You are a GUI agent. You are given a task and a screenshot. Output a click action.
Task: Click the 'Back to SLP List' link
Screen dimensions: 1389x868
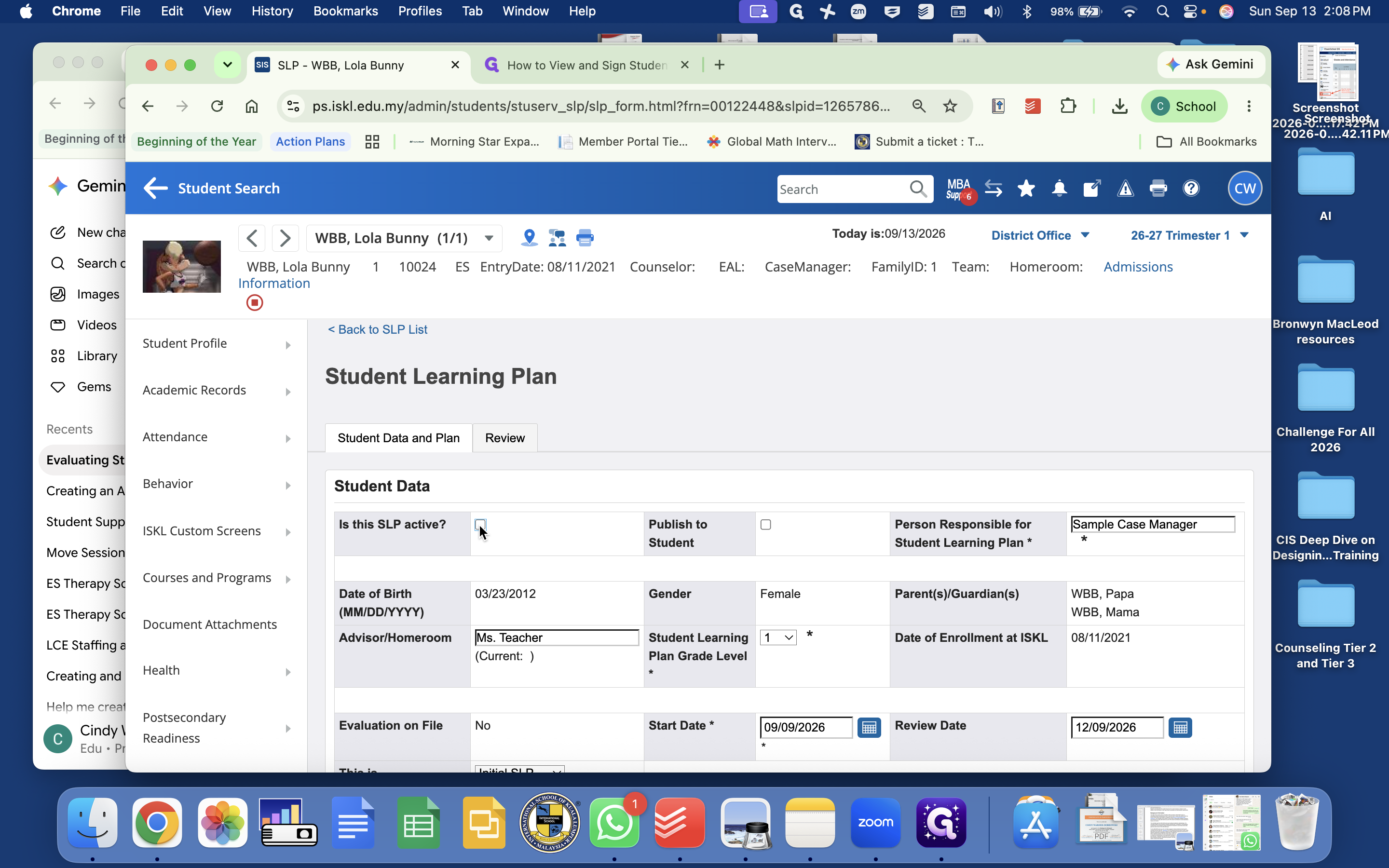point(378,329)
